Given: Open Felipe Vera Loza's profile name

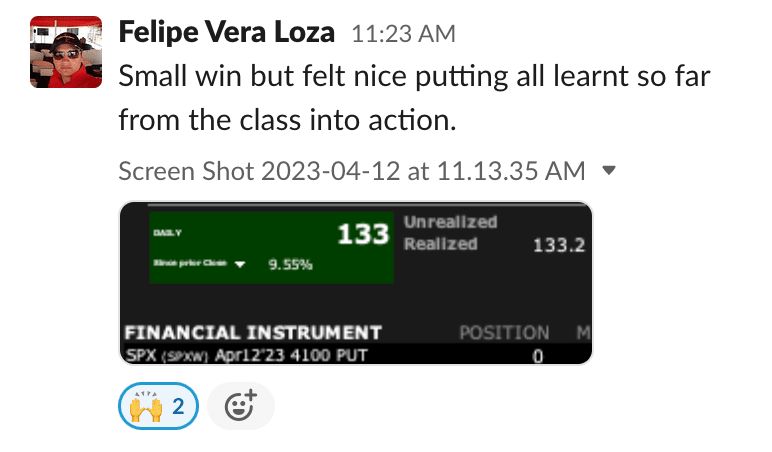Looking at the screenshot, I should pos(227,32).
